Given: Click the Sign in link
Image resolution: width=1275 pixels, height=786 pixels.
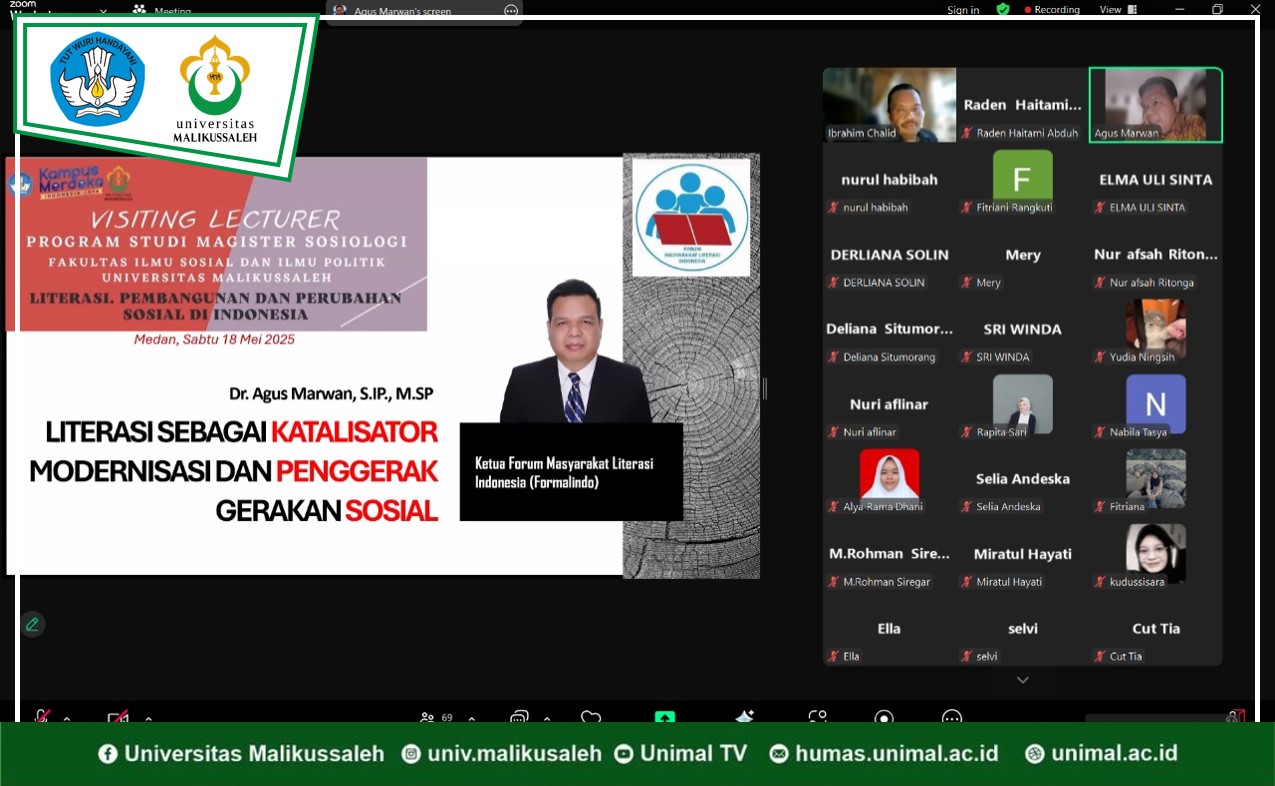Looking at the screenshot, I should [x=963, y=10].
